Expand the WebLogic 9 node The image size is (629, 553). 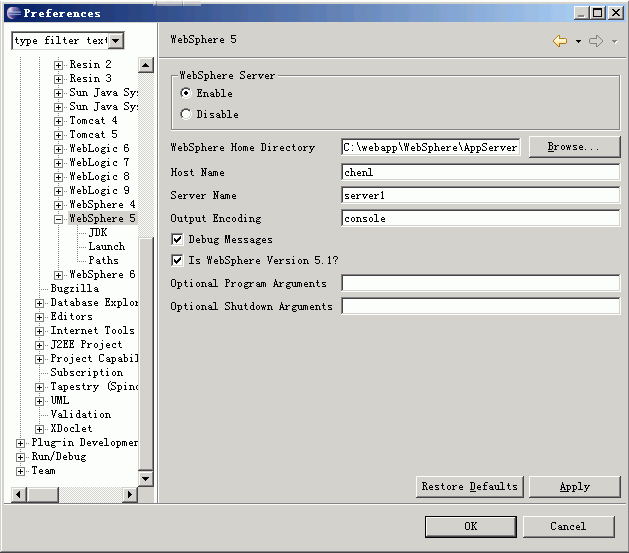(59, 191)
